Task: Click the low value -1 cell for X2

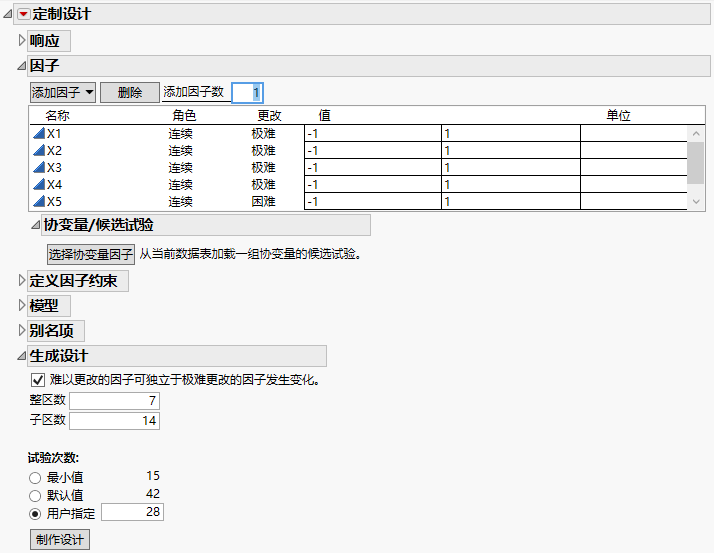Action: click(x=373, y=150)
